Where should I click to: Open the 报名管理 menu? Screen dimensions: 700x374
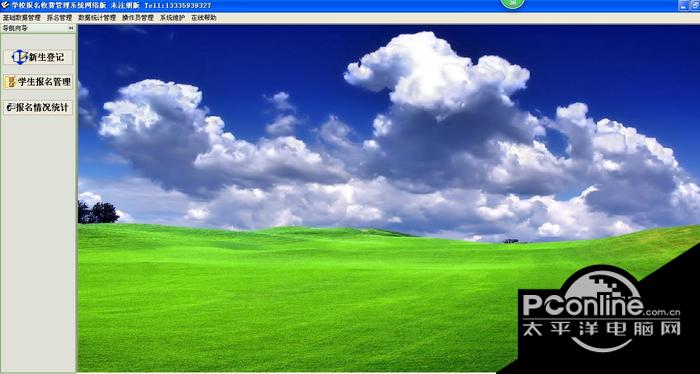tap(59, 18)
